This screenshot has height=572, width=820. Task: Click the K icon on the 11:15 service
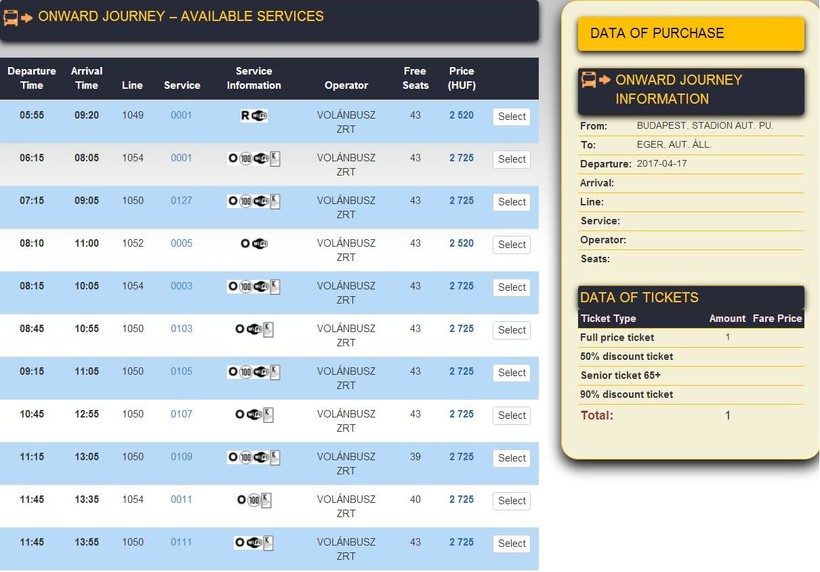pos(275,457)
